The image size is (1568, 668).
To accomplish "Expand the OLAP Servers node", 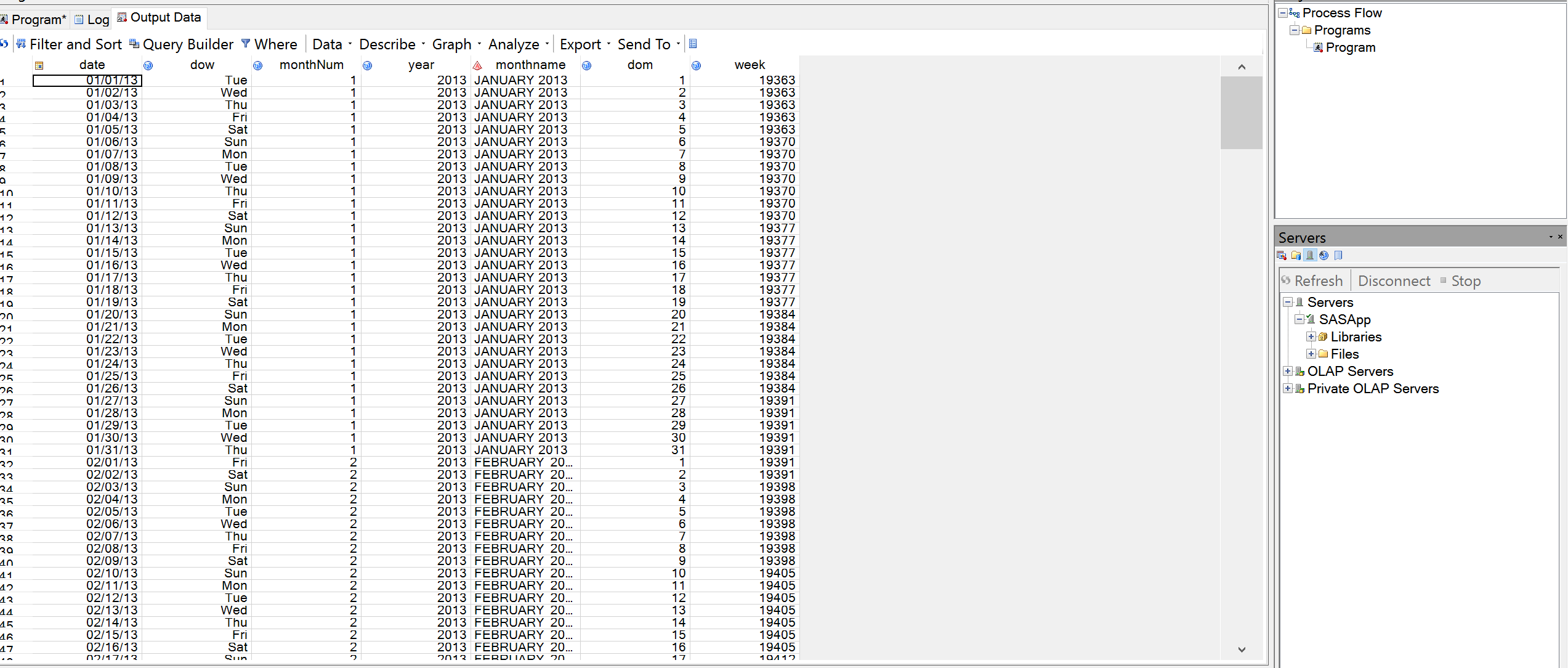I will [1288, 372].
